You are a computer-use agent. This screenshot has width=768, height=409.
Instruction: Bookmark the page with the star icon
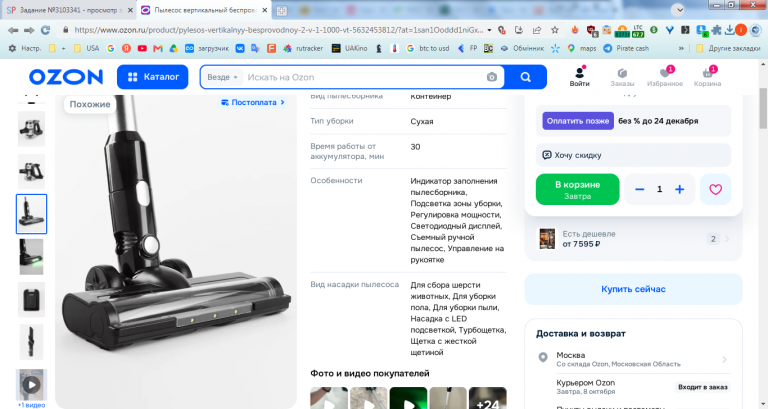[554, 30]
